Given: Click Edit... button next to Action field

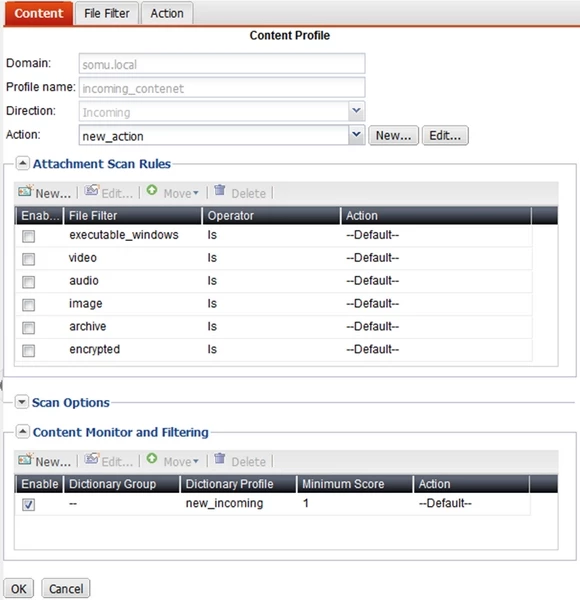Looking at the screenshot, I should point(445,135).
